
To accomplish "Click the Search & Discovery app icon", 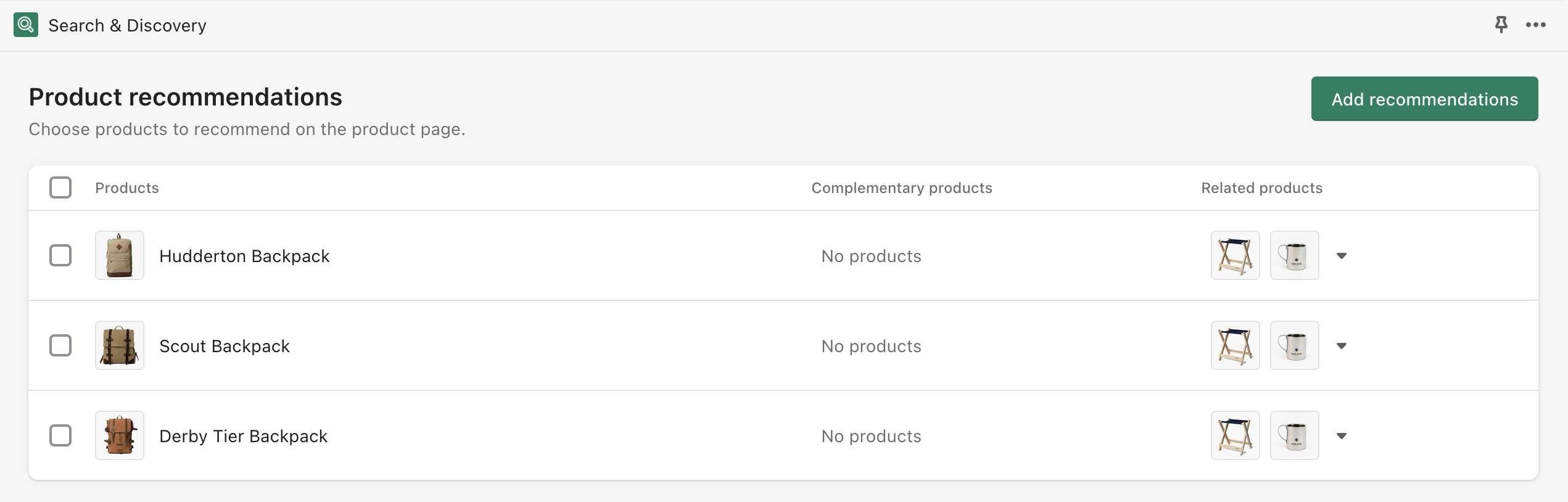I will pos(26,25).
